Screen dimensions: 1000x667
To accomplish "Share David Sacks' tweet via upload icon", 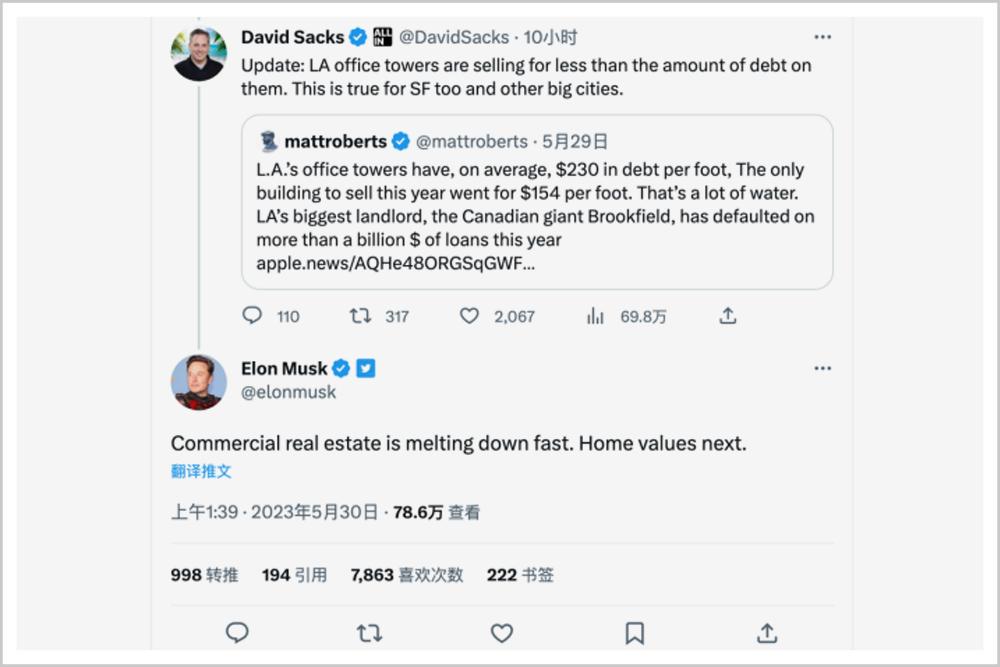I will point(728,316).
